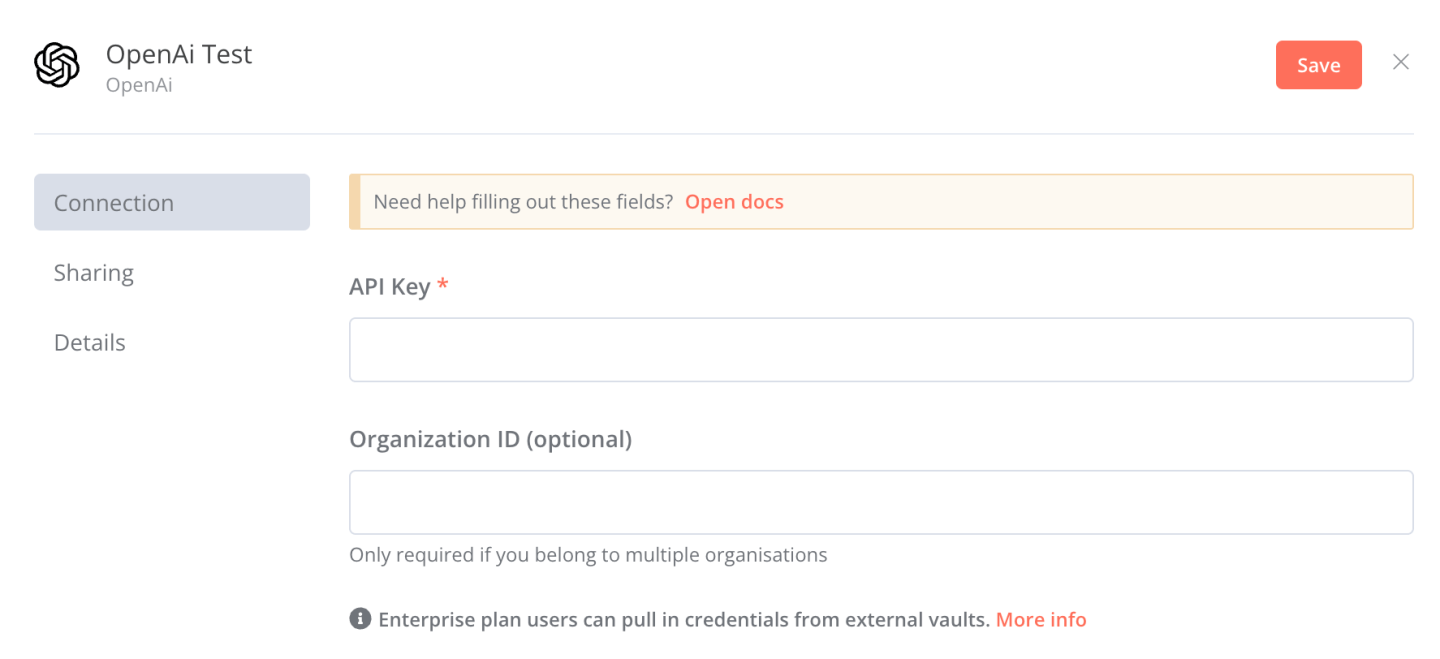This screenshot has width=1440, height=659.
Task: Click the yellow help banner
Action: click(880, 201)
